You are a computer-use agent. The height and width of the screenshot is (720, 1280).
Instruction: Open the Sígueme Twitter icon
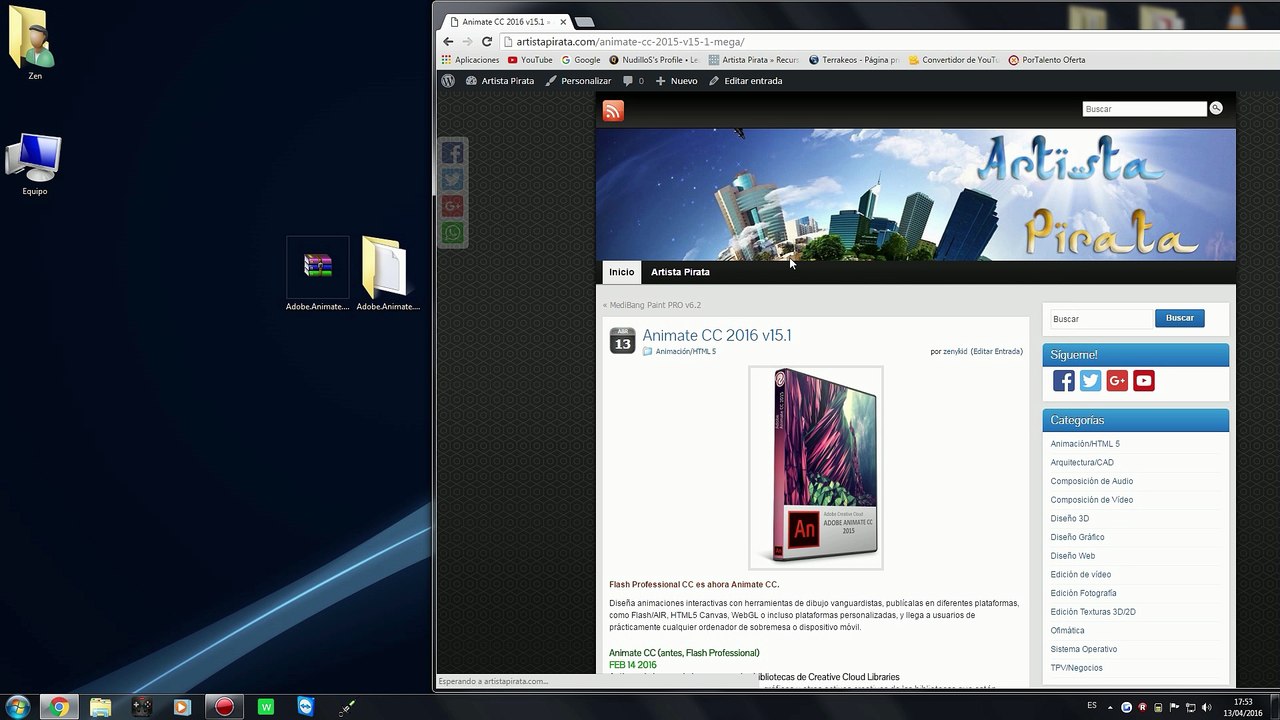pos(1090,381)
